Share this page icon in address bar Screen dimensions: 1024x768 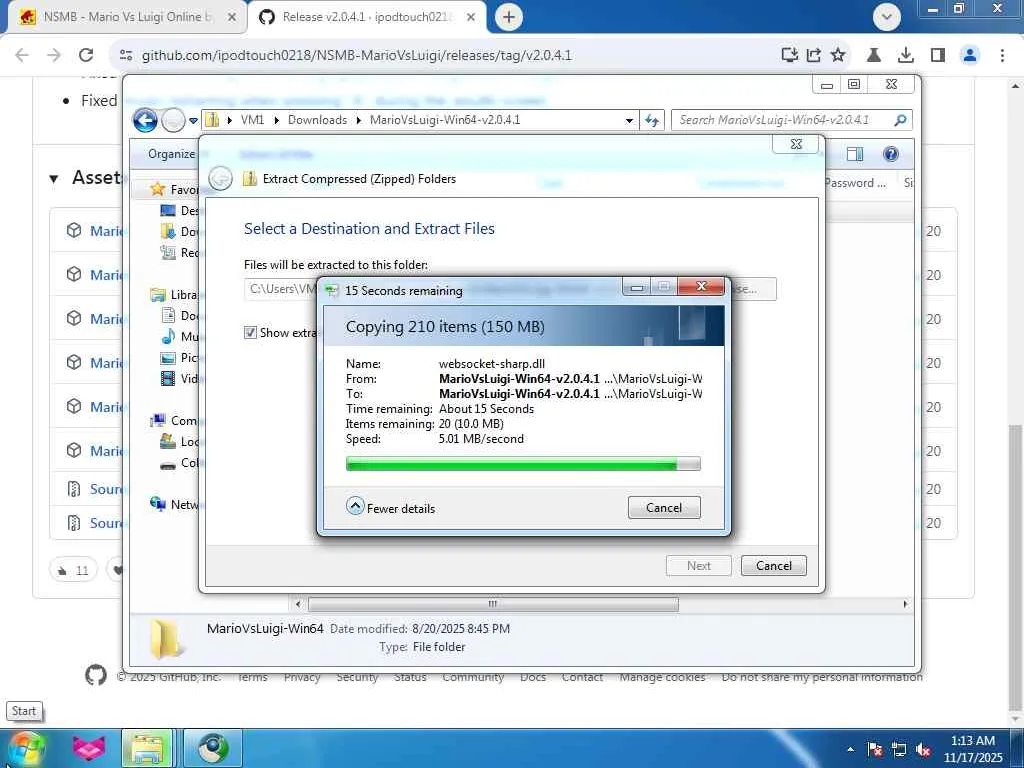(x=814, y=55)
